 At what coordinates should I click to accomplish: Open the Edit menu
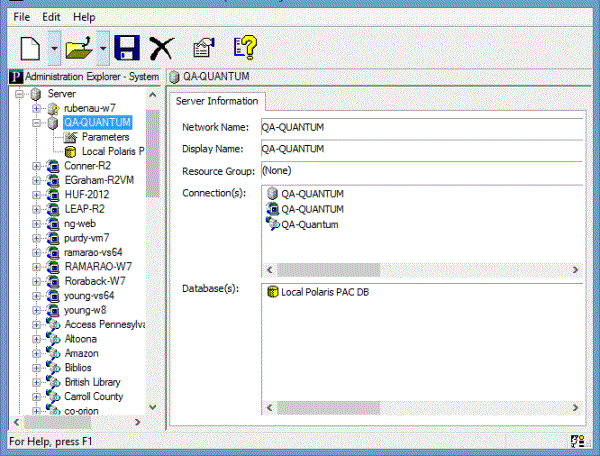pos(51,17)
